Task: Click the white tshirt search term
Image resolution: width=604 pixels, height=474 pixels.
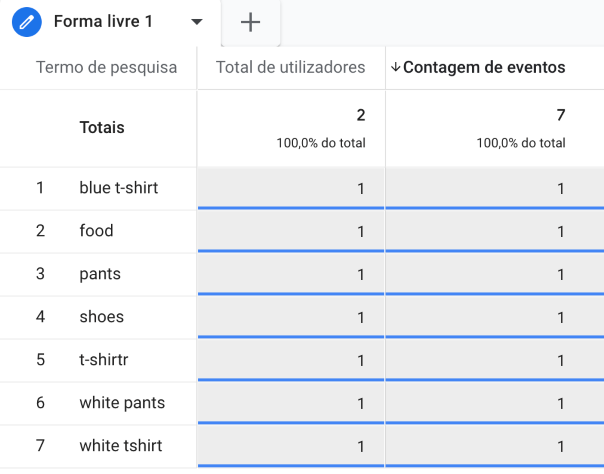Action: (120, 446)
